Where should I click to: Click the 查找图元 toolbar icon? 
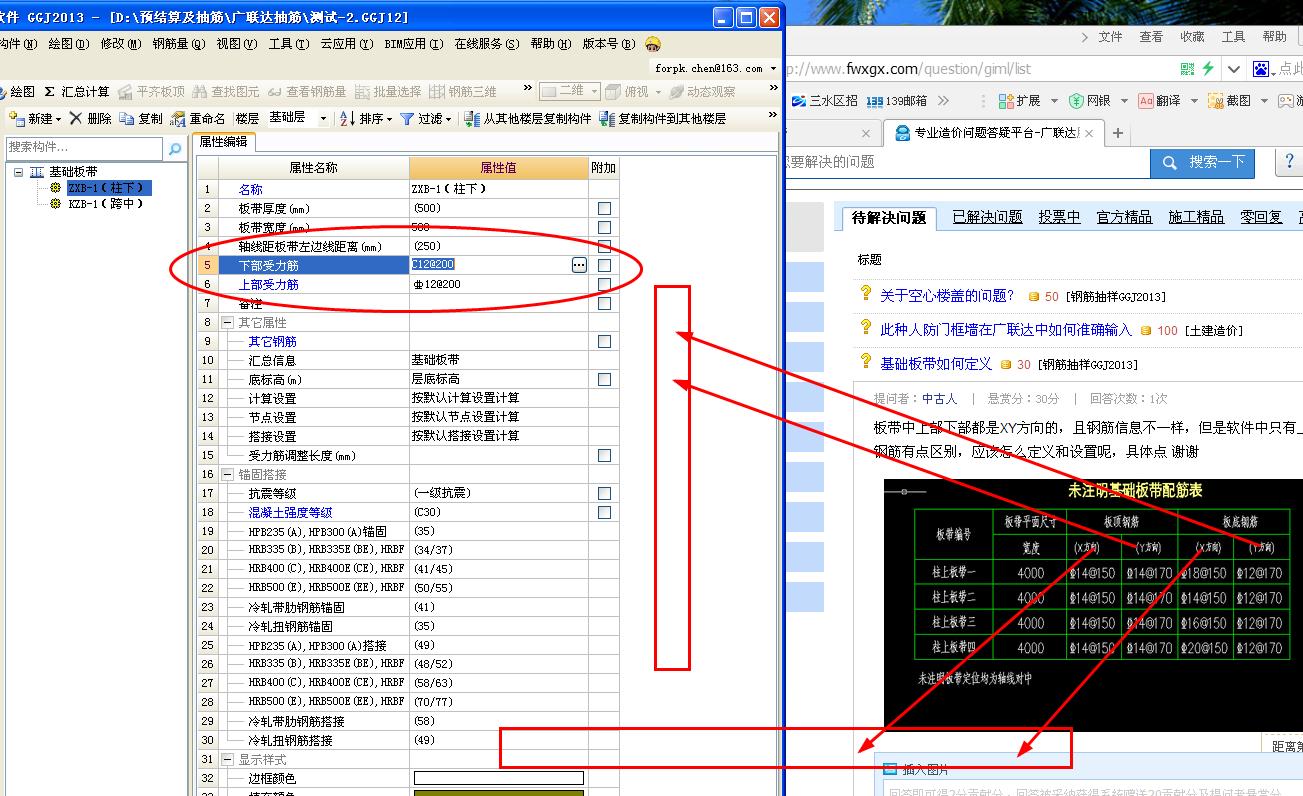pyautogui.click(x=200, y=91)
